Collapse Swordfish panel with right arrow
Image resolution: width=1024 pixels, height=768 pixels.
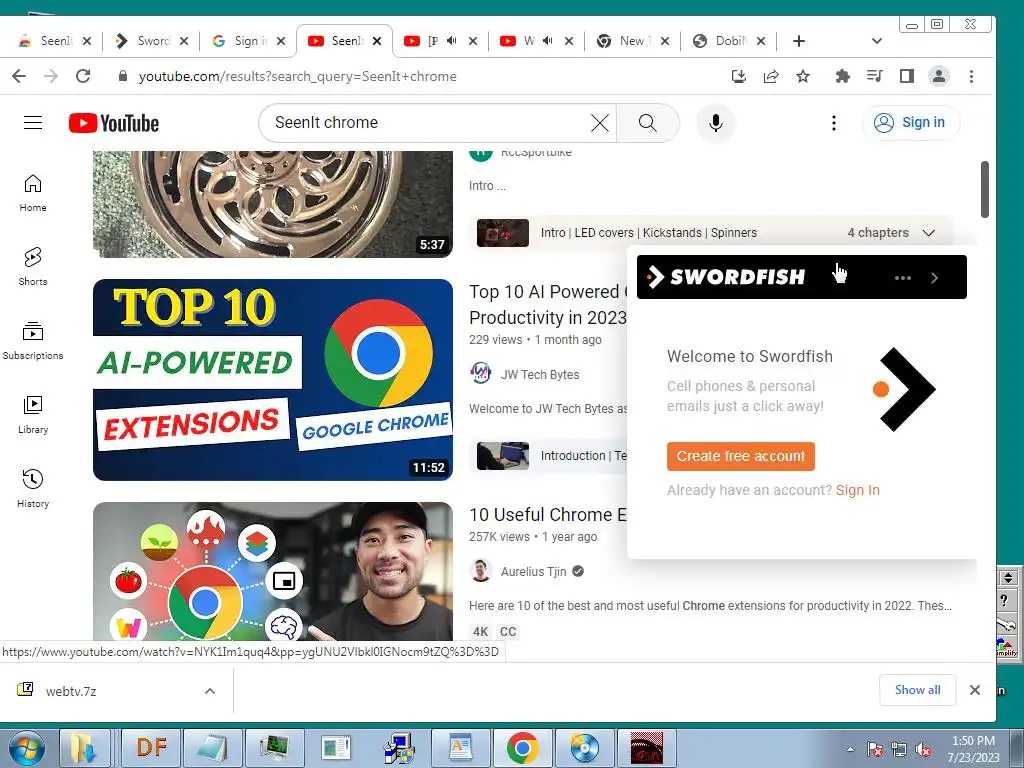click(x=935, y=278)
